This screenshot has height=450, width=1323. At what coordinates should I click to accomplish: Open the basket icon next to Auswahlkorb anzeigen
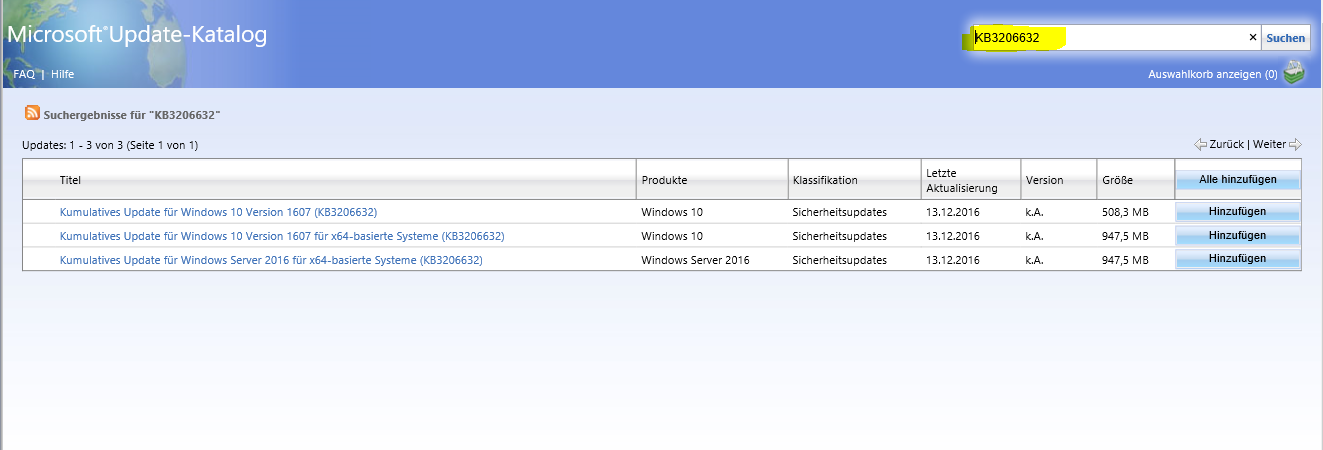click(1295, 72)
